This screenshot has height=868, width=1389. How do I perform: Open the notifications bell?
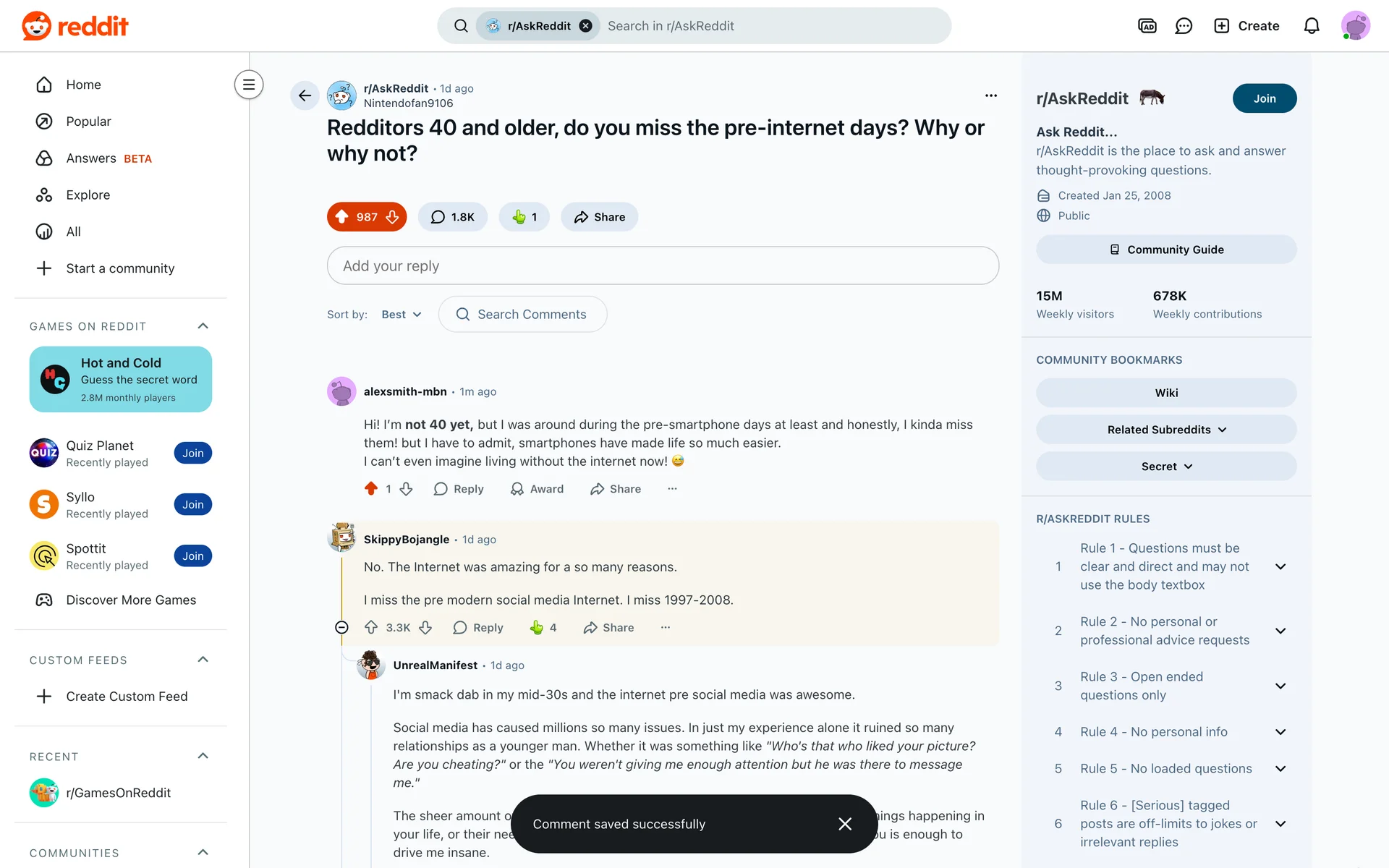[x=1312, y=26]
